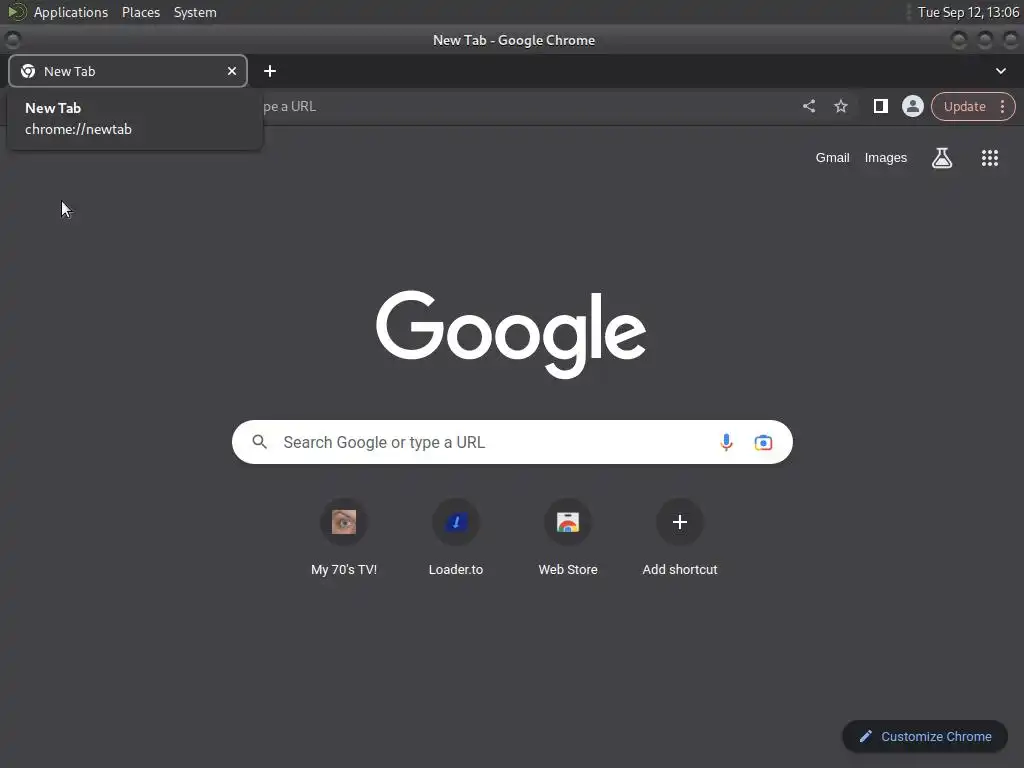Open the Applications menu
This screenshot has width=1024, height=768.
(71, 12)
